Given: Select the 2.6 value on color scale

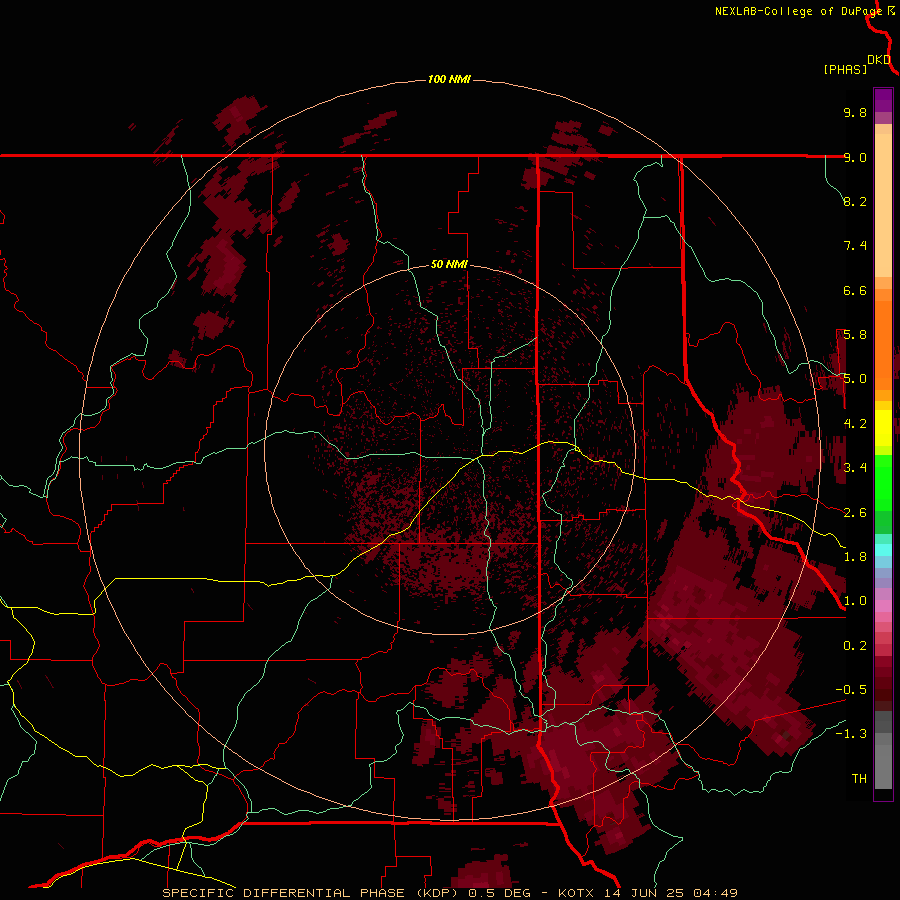Looking at the screenshot, I should click(x=855, y=513).
